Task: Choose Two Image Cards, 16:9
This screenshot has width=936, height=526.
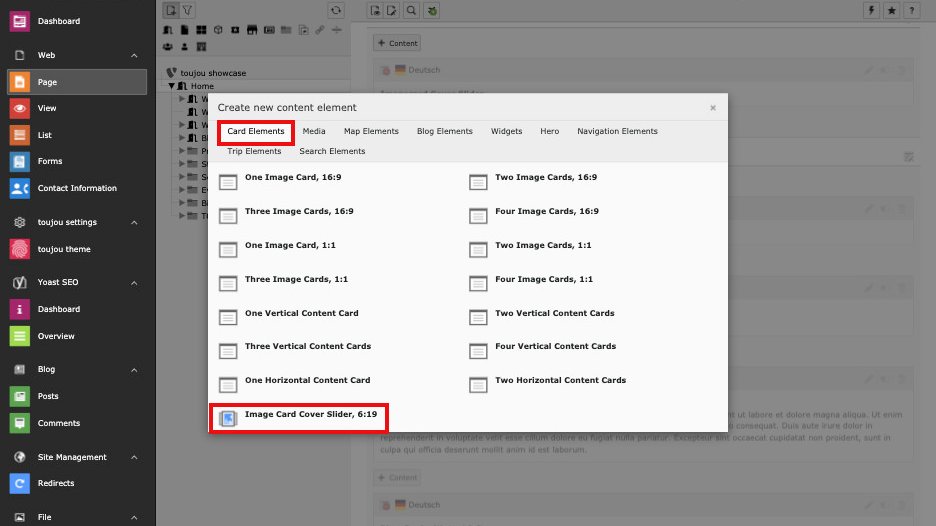Action: (546, 178)
